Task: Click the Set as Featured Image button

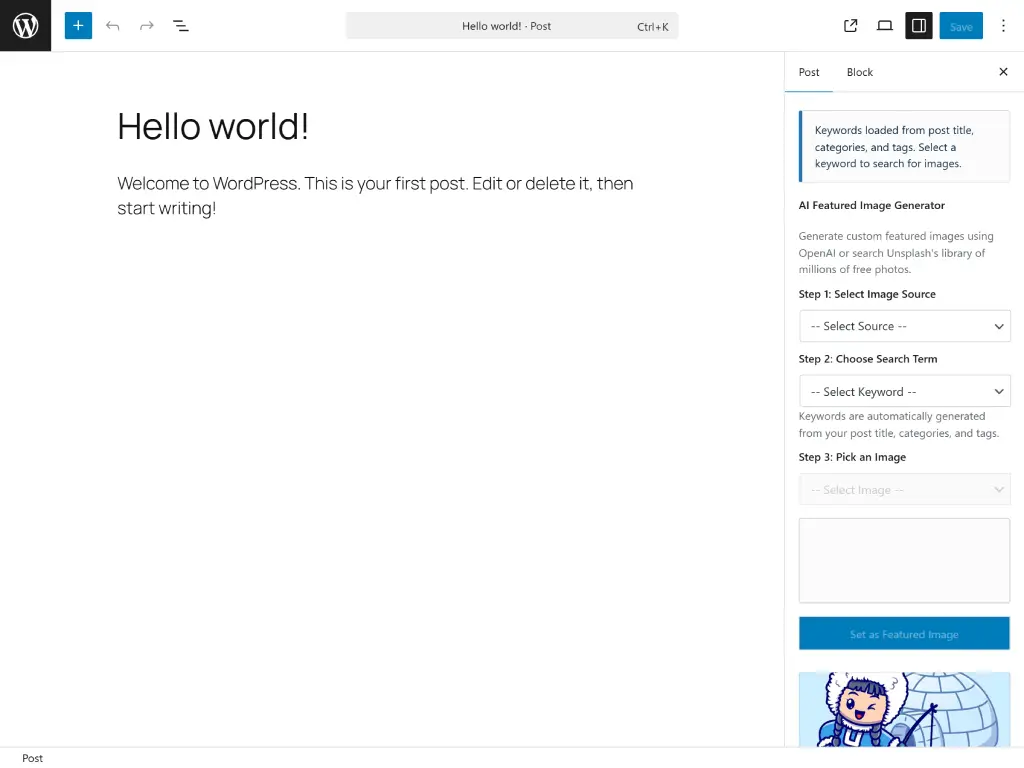Action: click(904, 633)
